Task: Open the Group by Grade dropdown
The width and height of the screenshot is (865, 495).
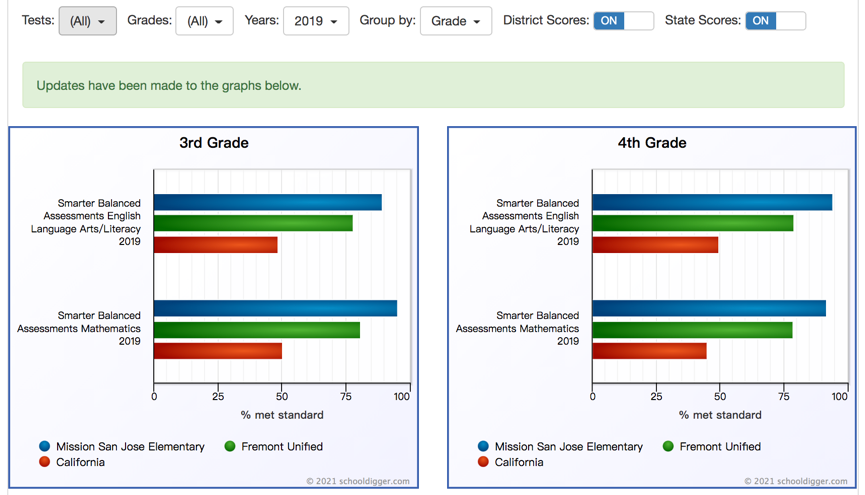Action: tap(455, 21)
